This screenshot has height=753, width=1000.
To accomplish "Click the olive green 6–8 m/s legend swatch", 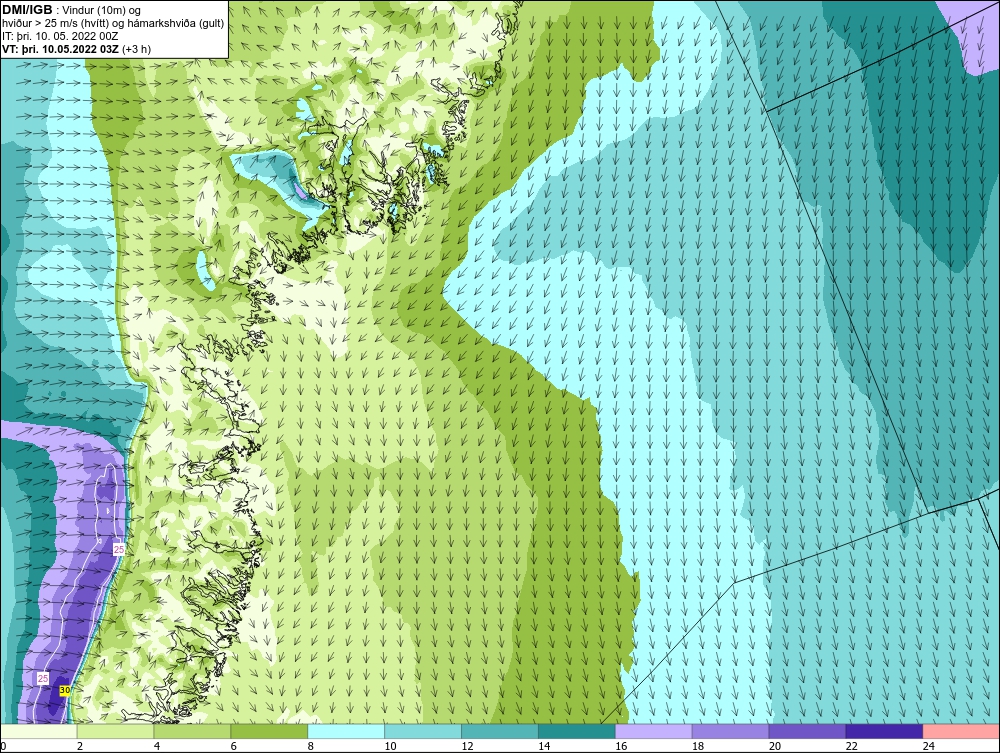I will click(269, 731).
